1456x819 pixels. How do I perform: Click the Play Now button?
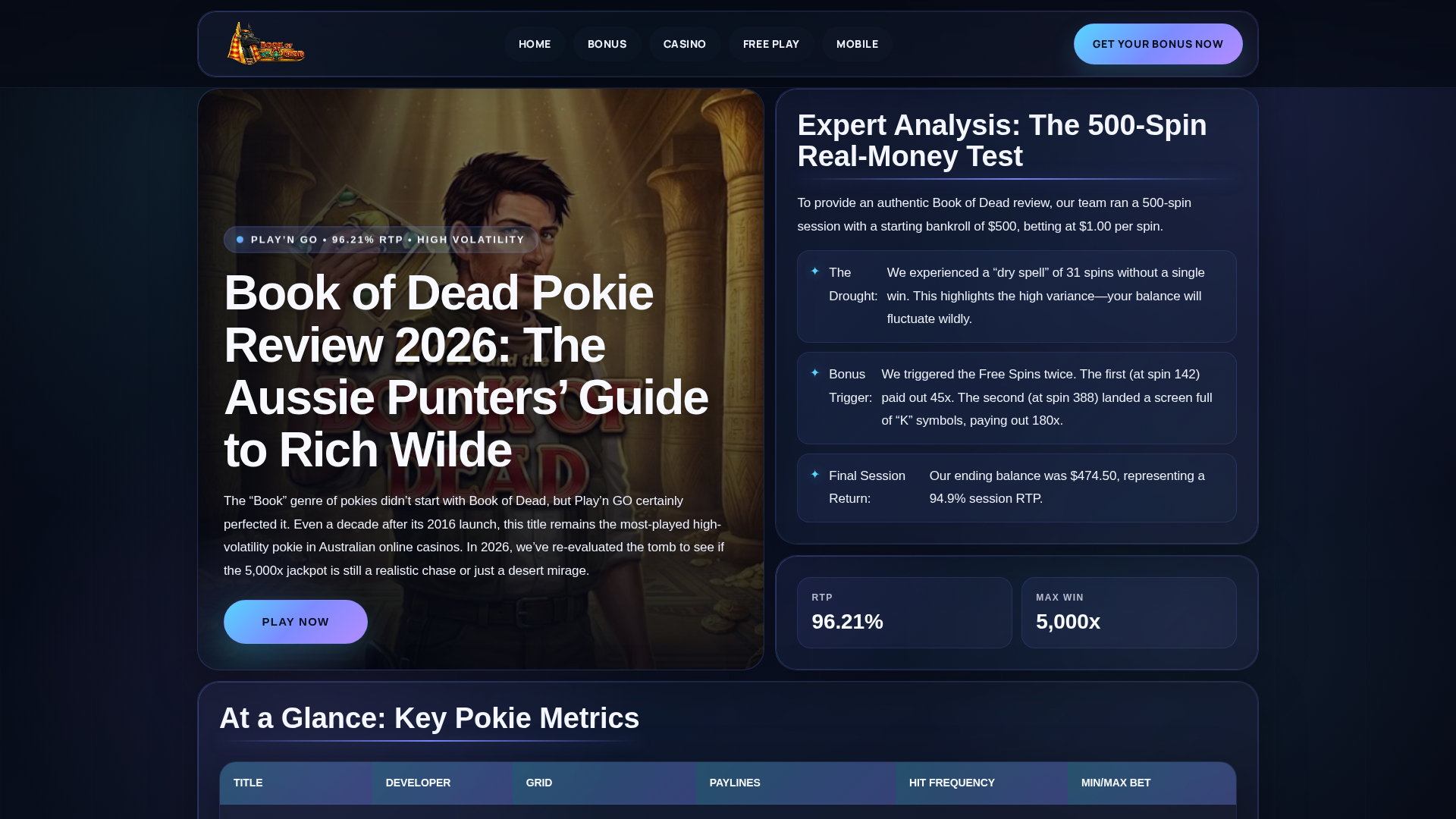[296, 622]
